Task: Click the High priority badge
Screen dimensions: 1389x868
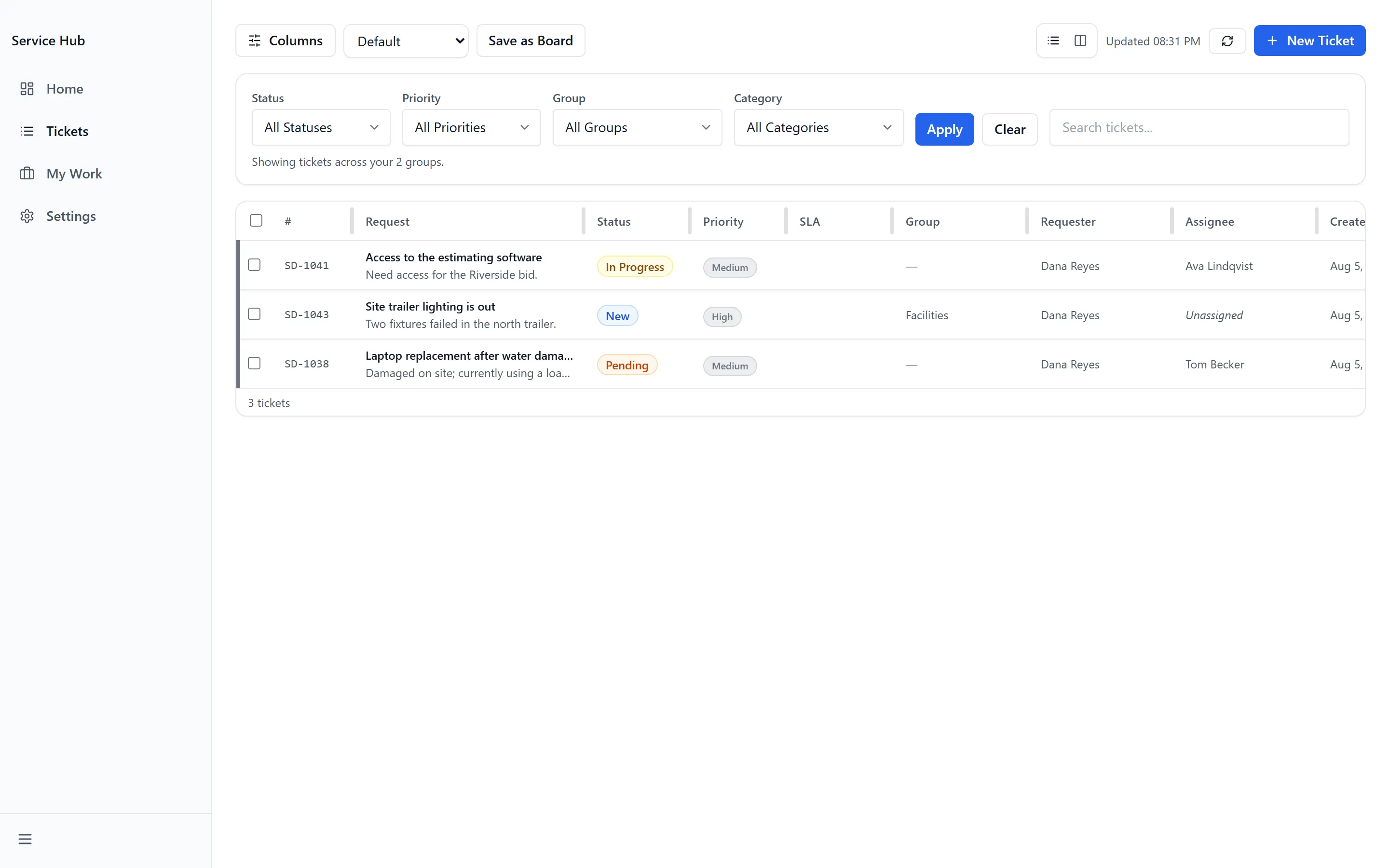Action: point(722,317)
